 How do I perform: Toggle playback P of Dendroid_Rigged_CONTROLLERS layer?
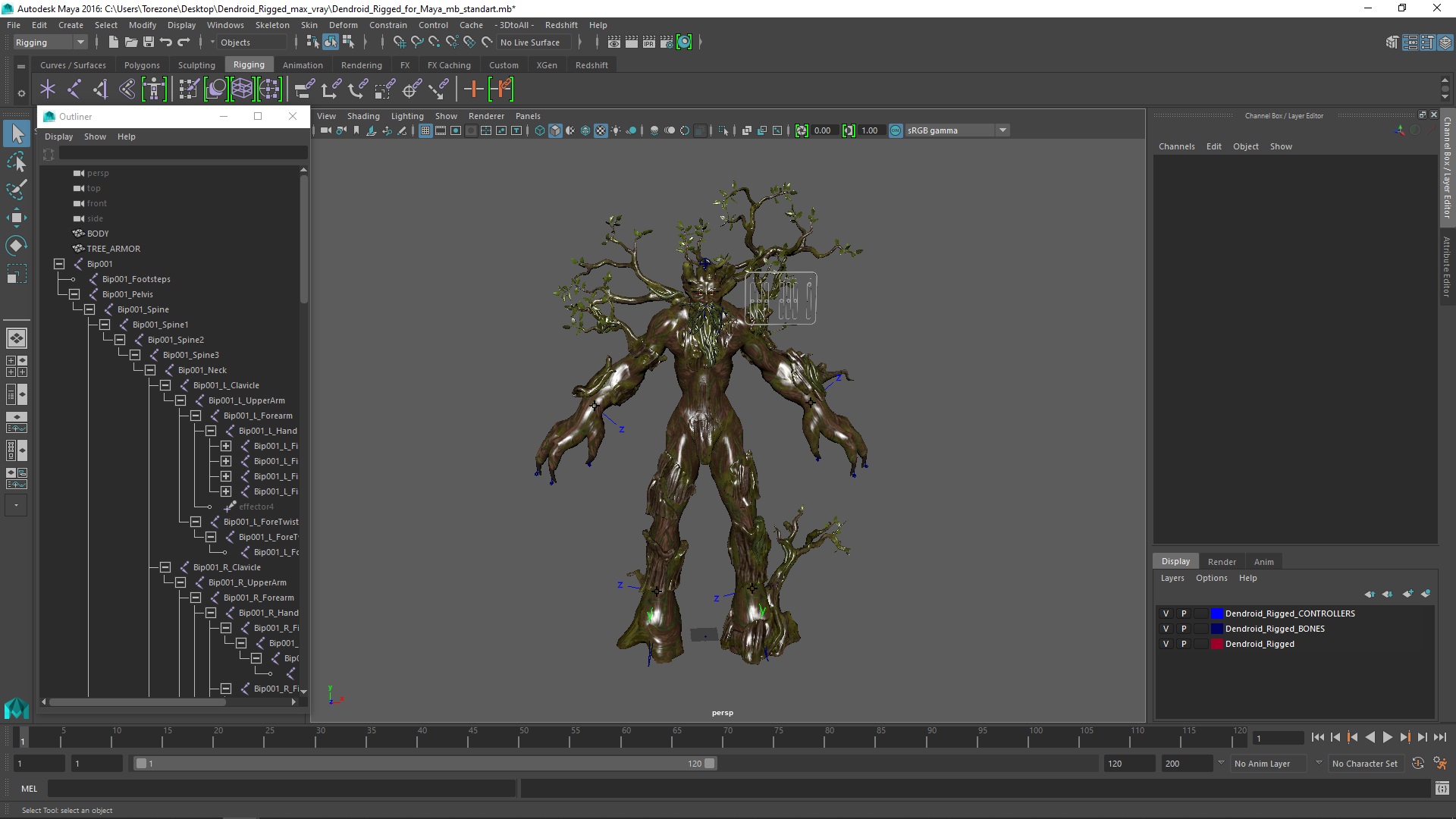pyautogui.click(x=1183, y=613)
